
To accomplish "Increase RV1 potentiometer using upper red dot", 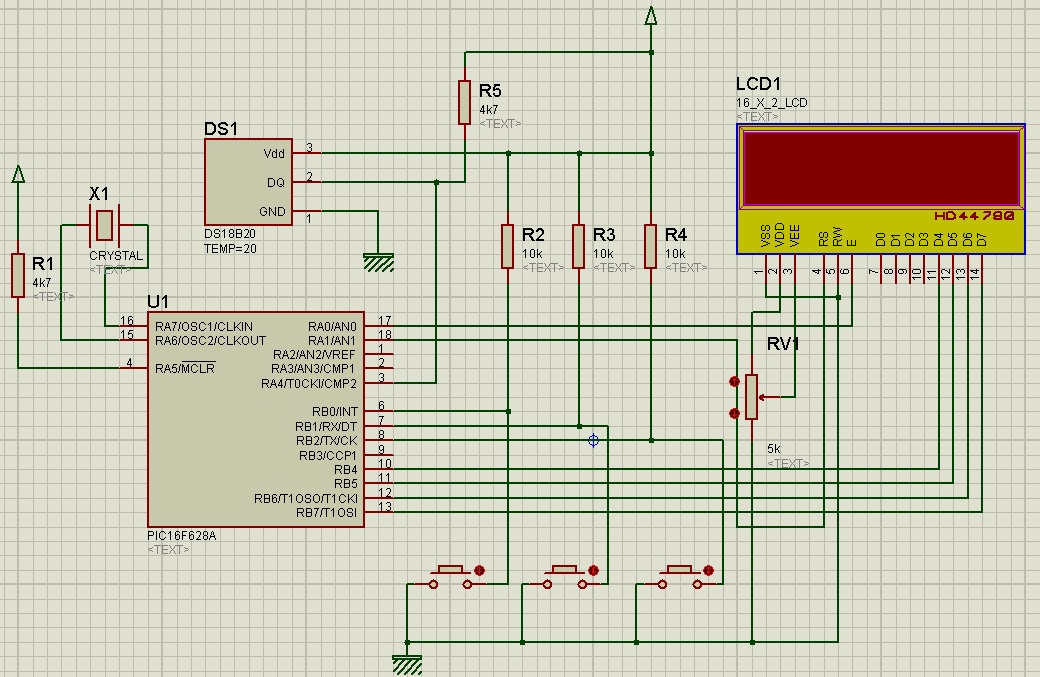I will (x=736, y=381).
